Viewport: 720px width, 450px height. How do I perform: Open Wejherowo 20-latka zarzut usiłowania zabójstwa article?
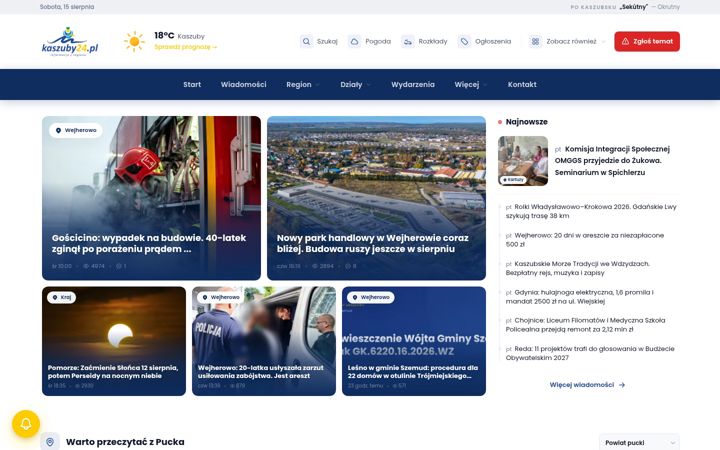point(264,341)
